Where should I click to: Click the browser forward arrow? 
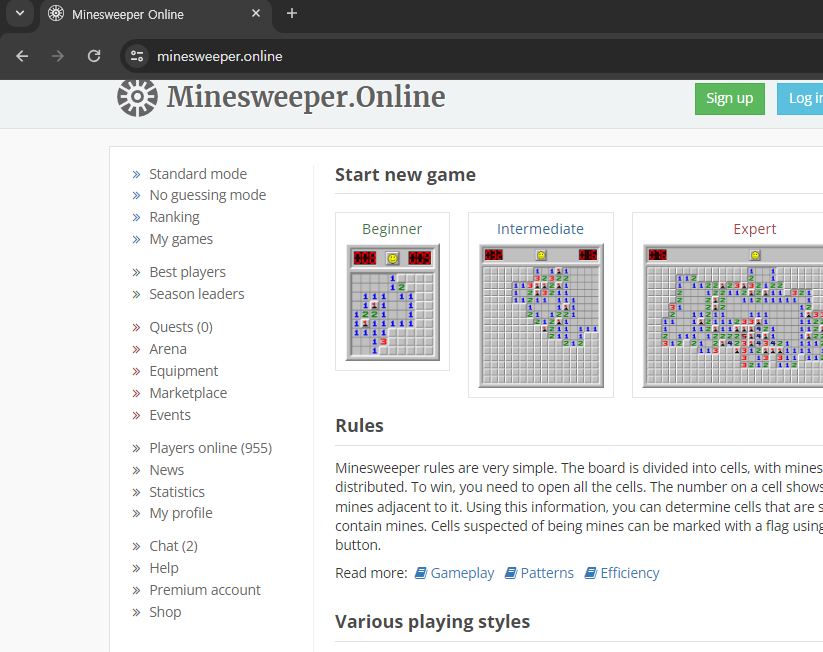pyautogui.click(x=58, y=56)
